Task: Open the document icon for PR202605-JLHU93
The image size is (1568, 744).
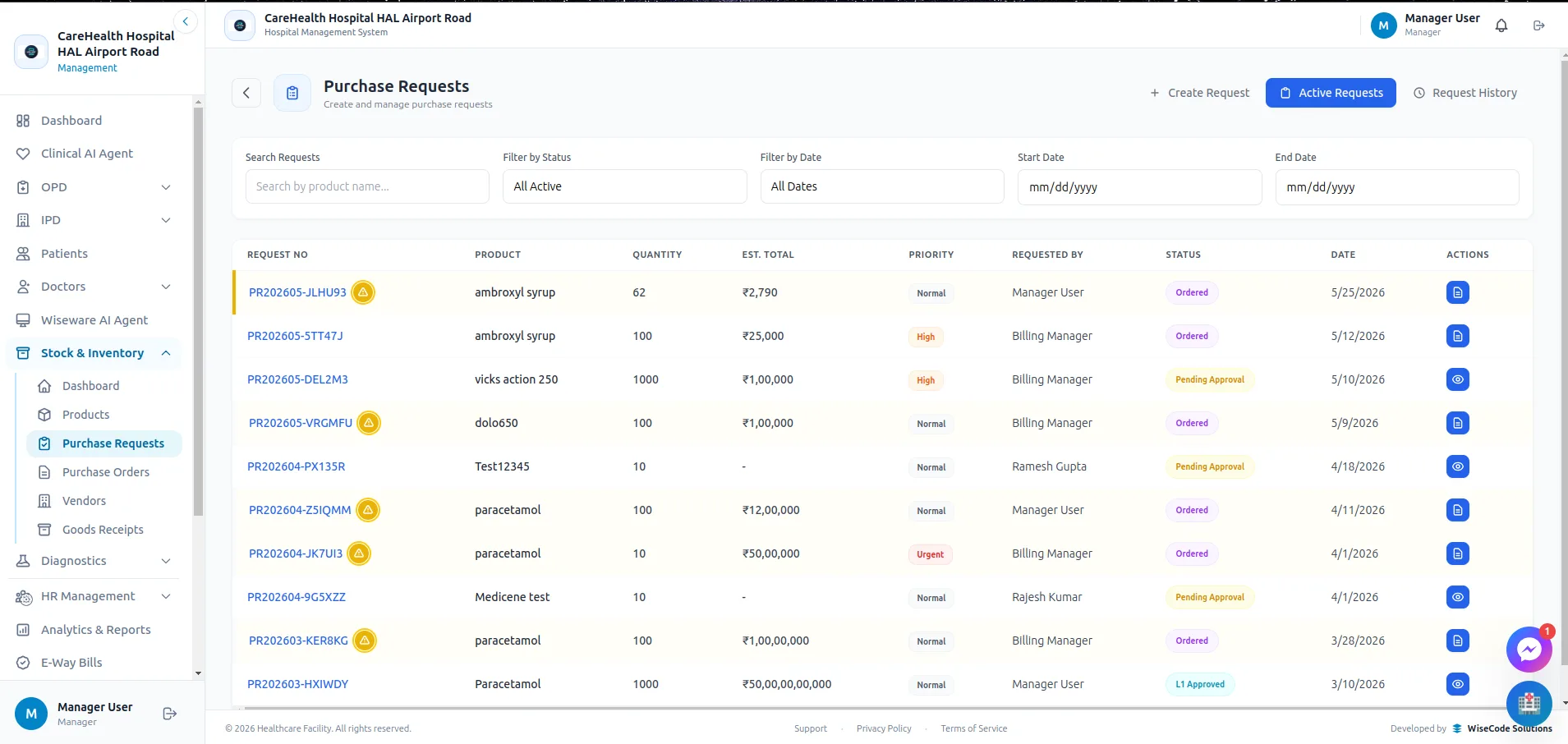Action: tap(1457, 292)
